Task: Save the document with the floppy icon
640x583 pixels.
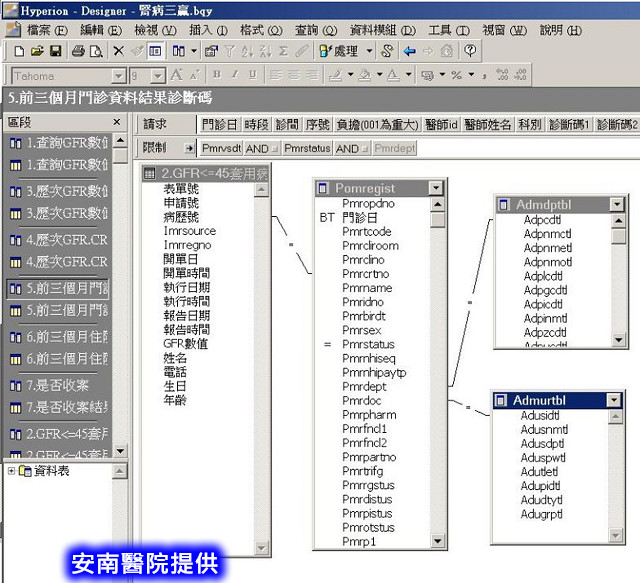Action: pos(56,51)
